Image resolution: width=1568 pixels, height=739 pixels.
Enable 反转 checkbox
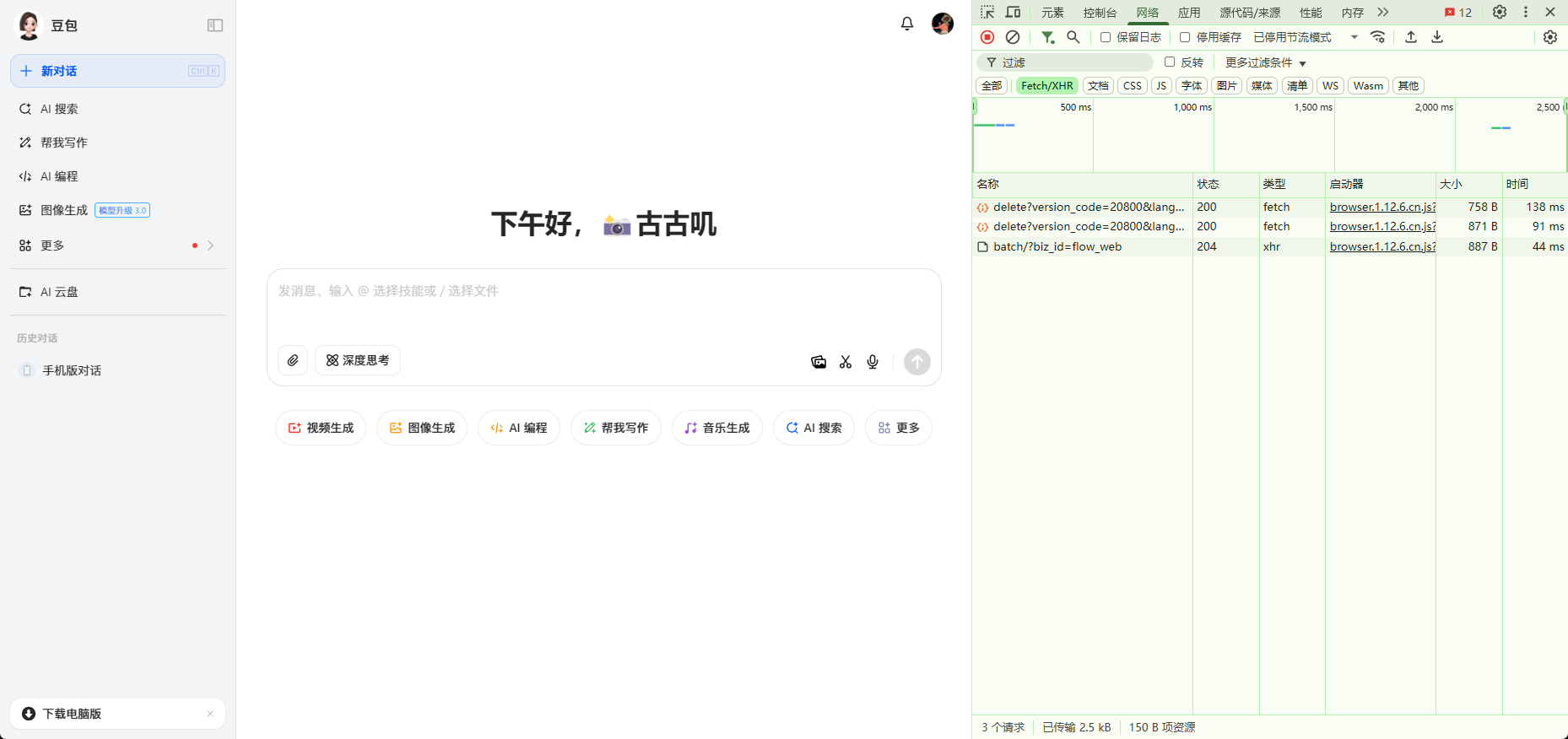[x=1170, y=62]
